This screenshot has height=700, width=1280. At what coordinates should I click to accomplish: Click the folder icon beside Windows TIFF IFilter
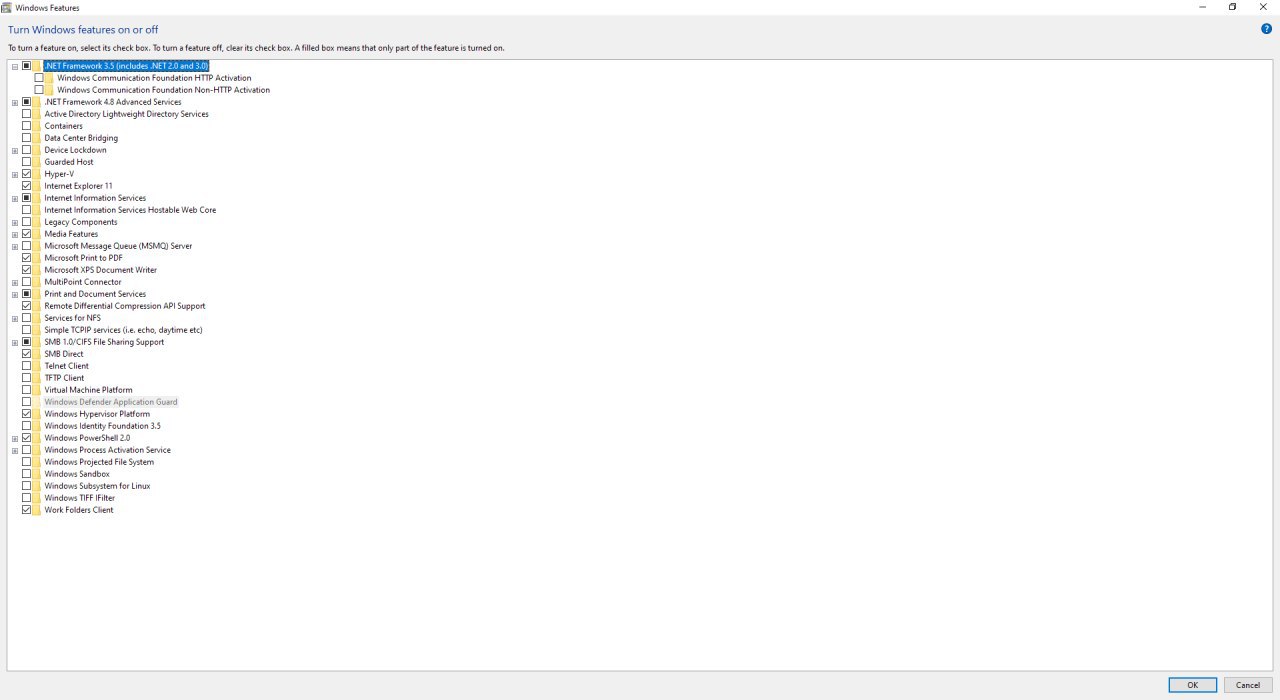(x=38, y=498)
